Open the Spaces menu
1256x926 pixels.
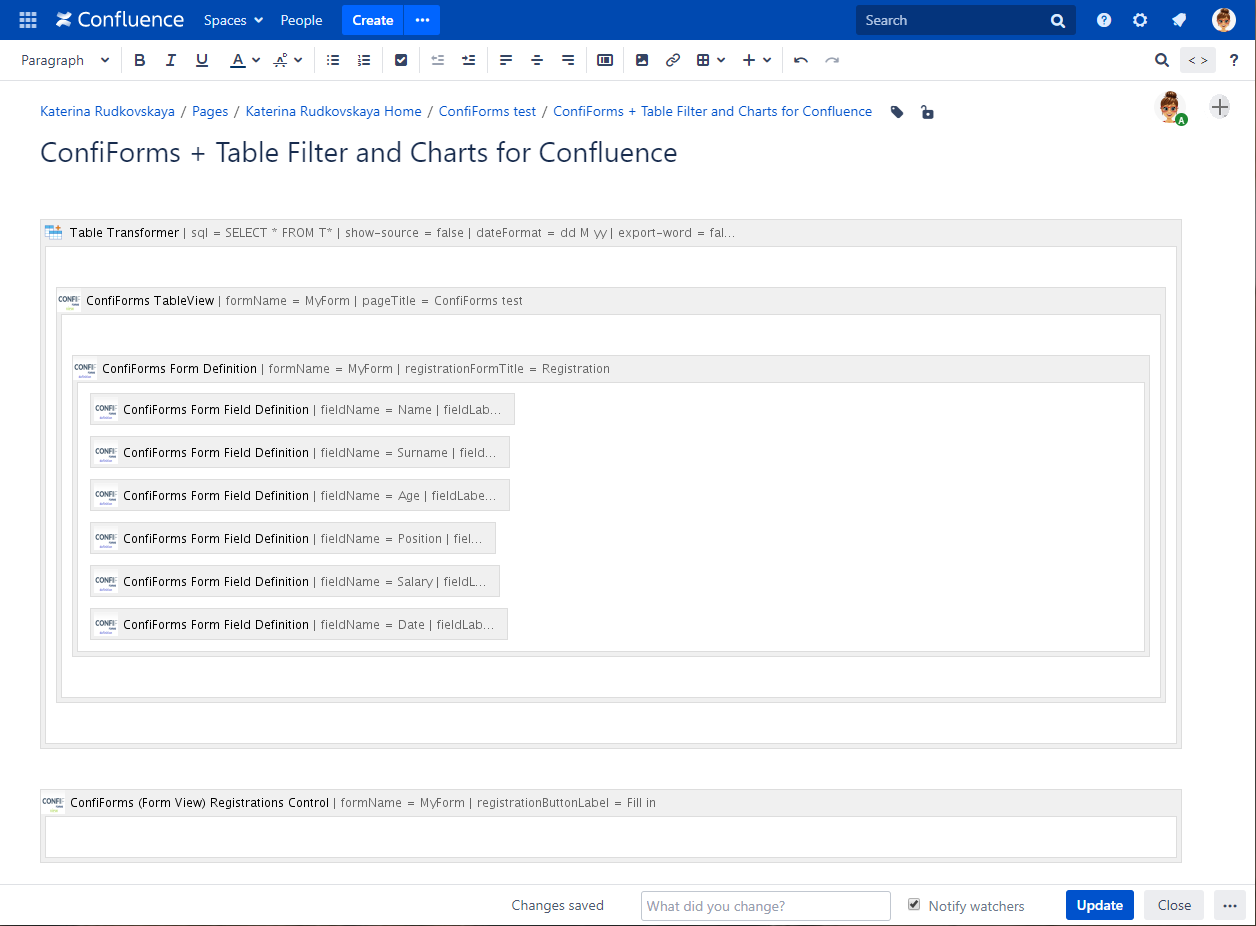click(232, 20)
